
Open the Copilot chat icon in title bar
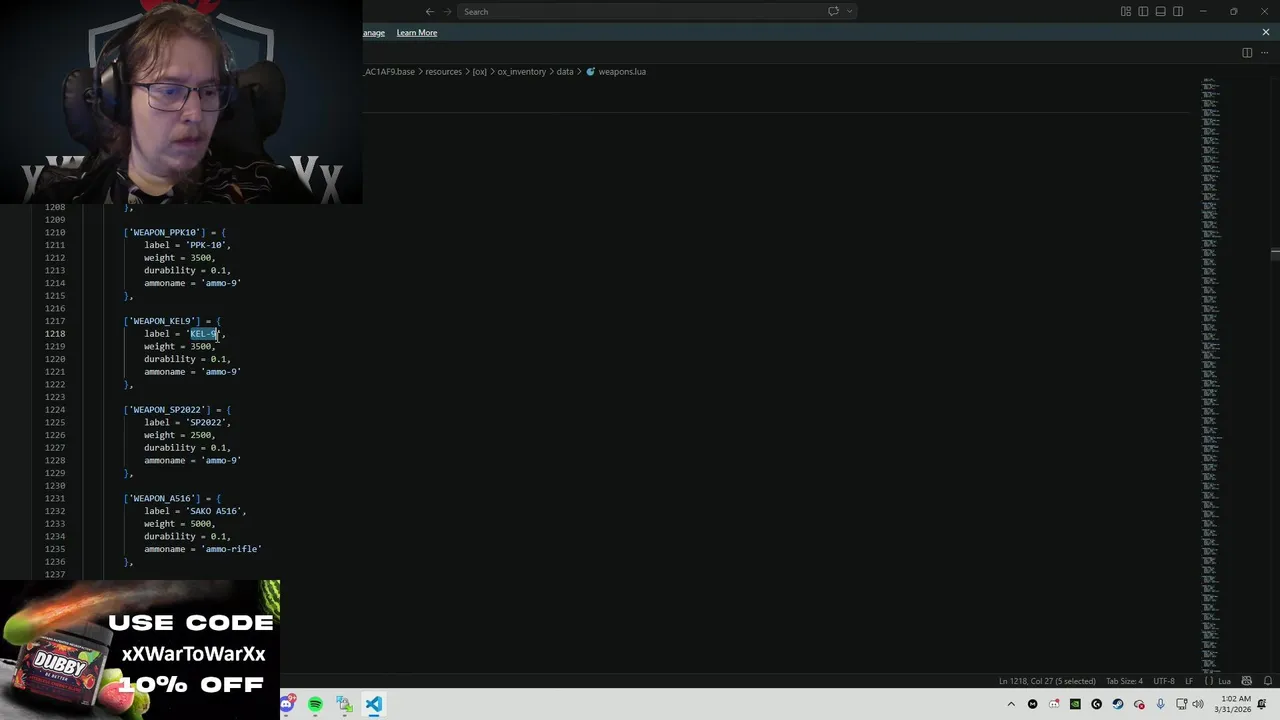833,12
